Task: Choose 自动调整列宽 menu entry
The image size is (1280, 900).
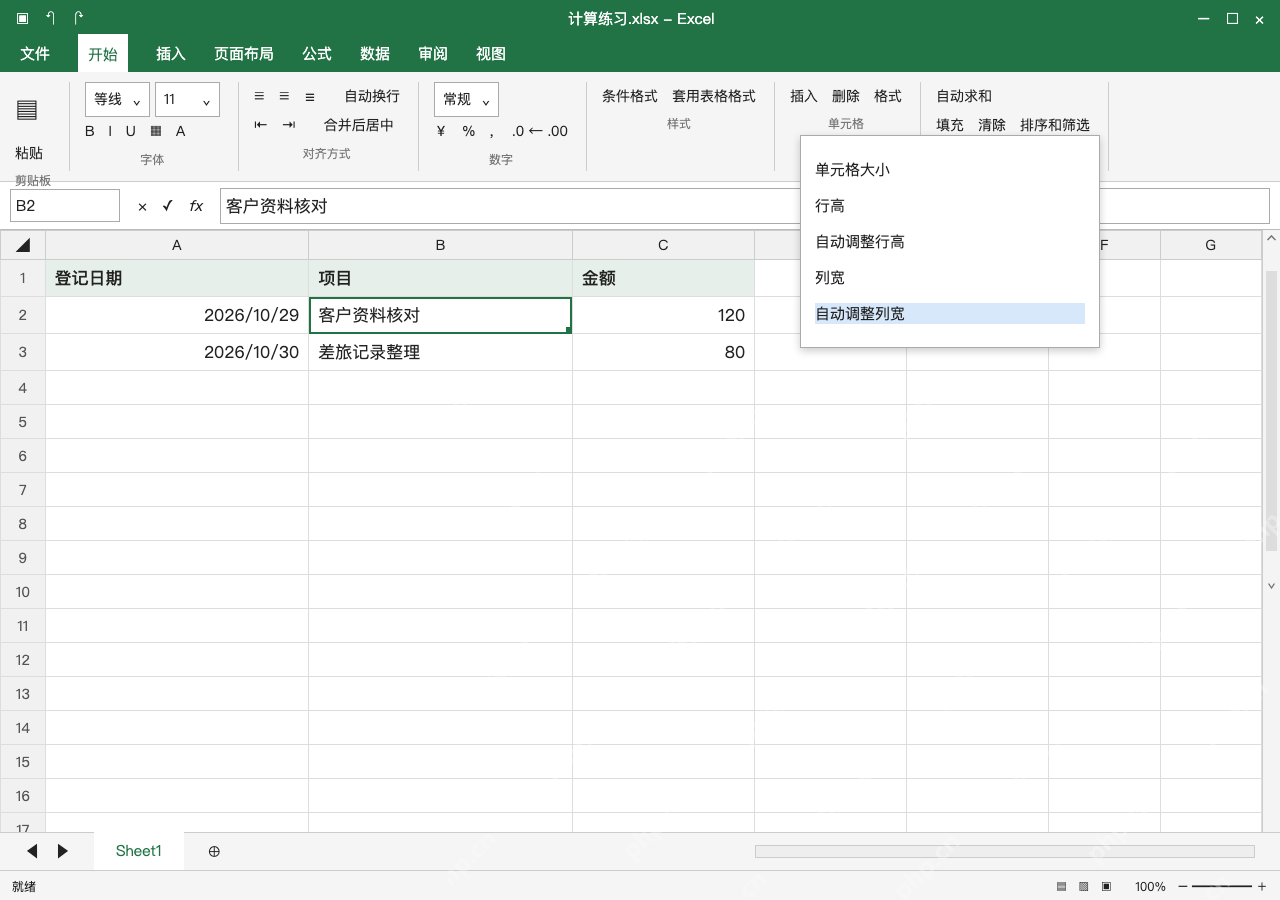Action: tap(950, 314)
